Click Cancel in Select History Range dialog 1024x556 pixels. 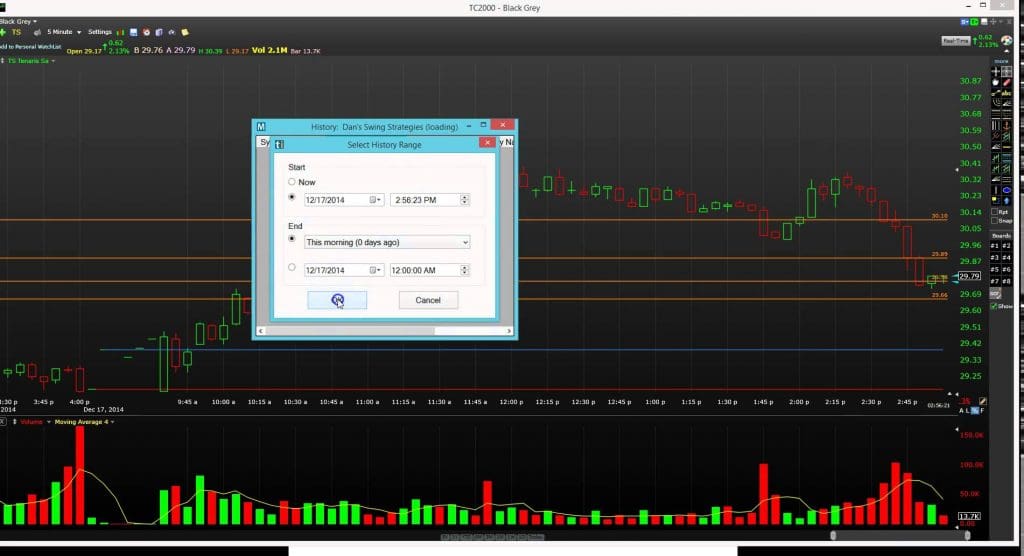point(428,300)
